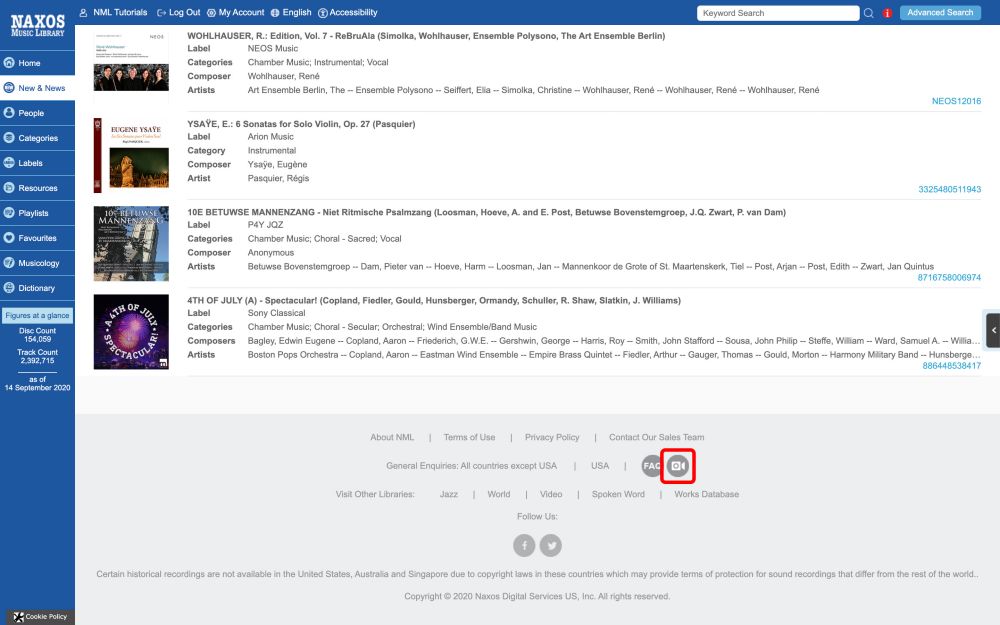Click the Dictionary icon in sidebar
This screenshot has width=1000, height=625.
[x=9, y=287]
